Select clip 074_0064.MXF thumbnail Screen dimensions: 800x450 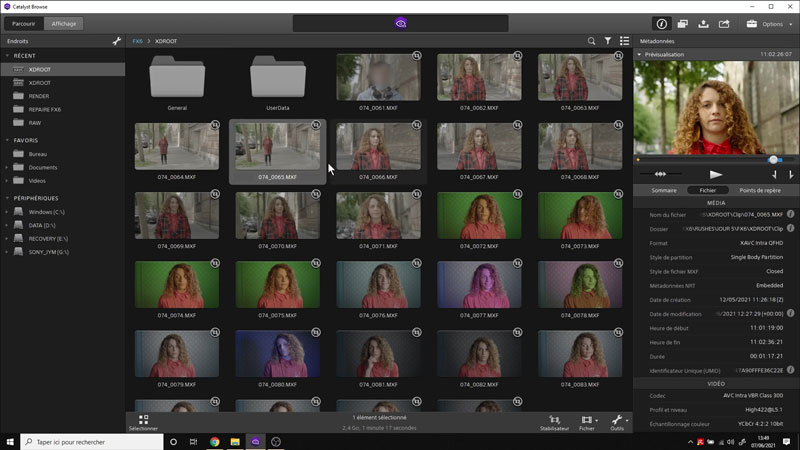point(177,146)
